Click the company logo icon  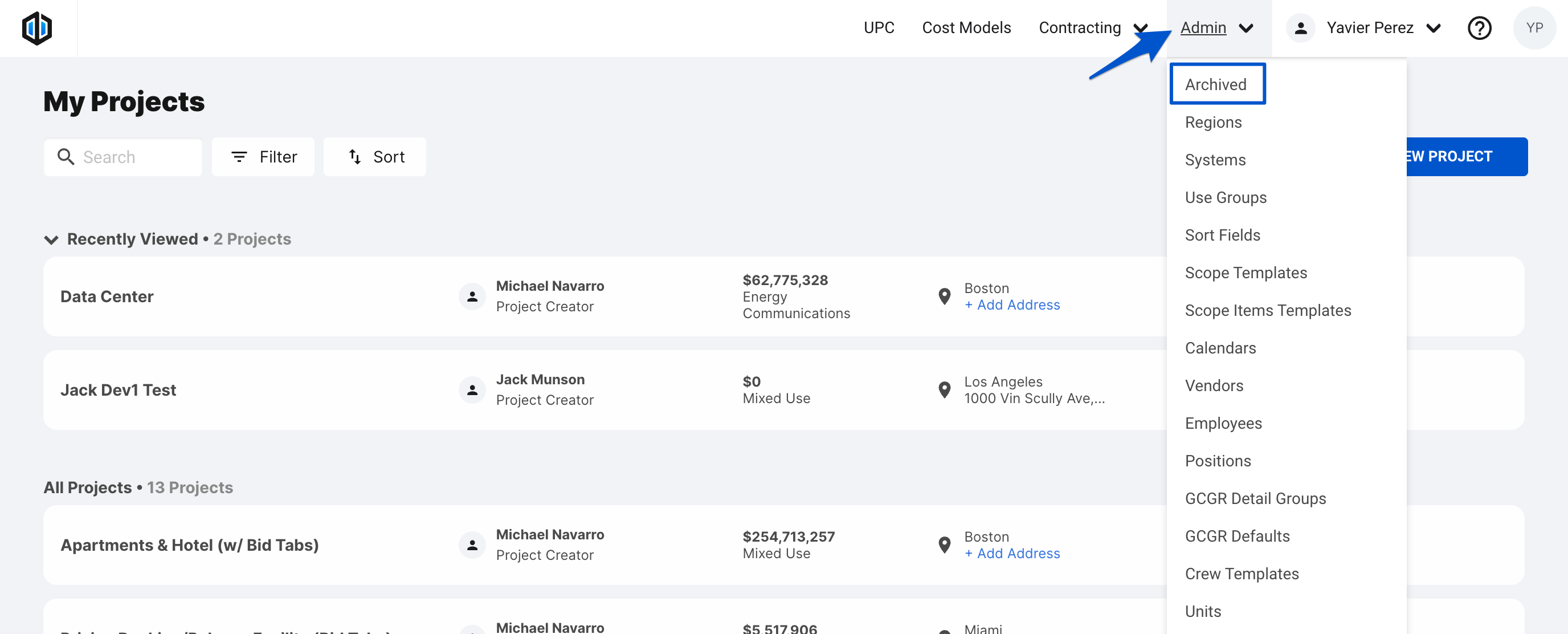pyautogui.click(x=36, y=28)
